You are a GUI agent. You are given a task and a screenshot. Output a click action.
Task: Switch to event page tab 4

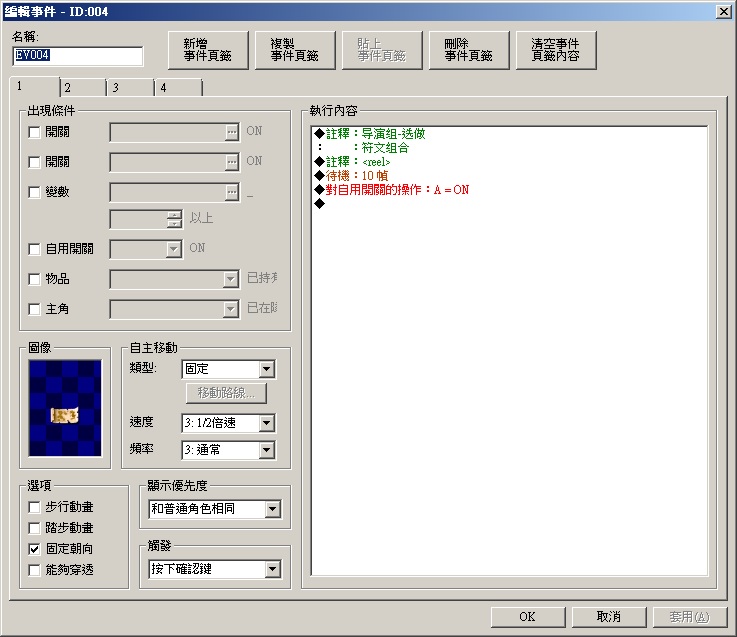[x=179, y=87]
